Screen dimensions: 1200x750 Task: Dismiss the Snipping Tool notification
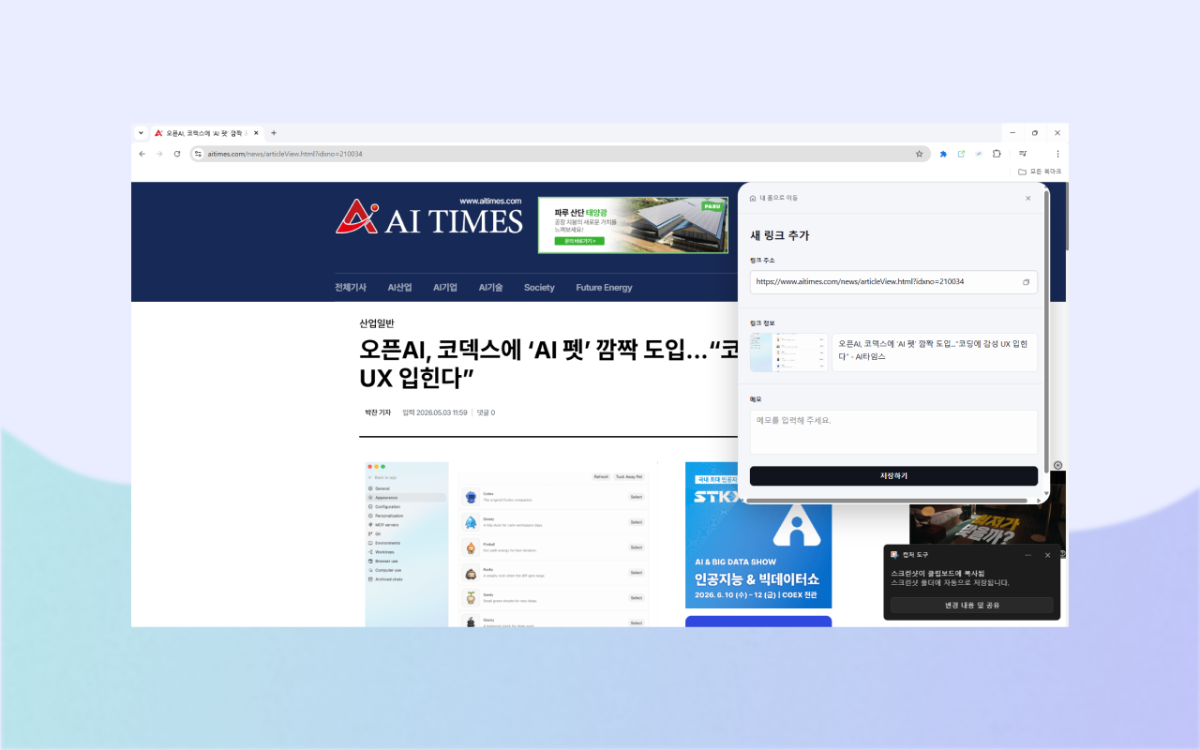tap(1048, 554)
